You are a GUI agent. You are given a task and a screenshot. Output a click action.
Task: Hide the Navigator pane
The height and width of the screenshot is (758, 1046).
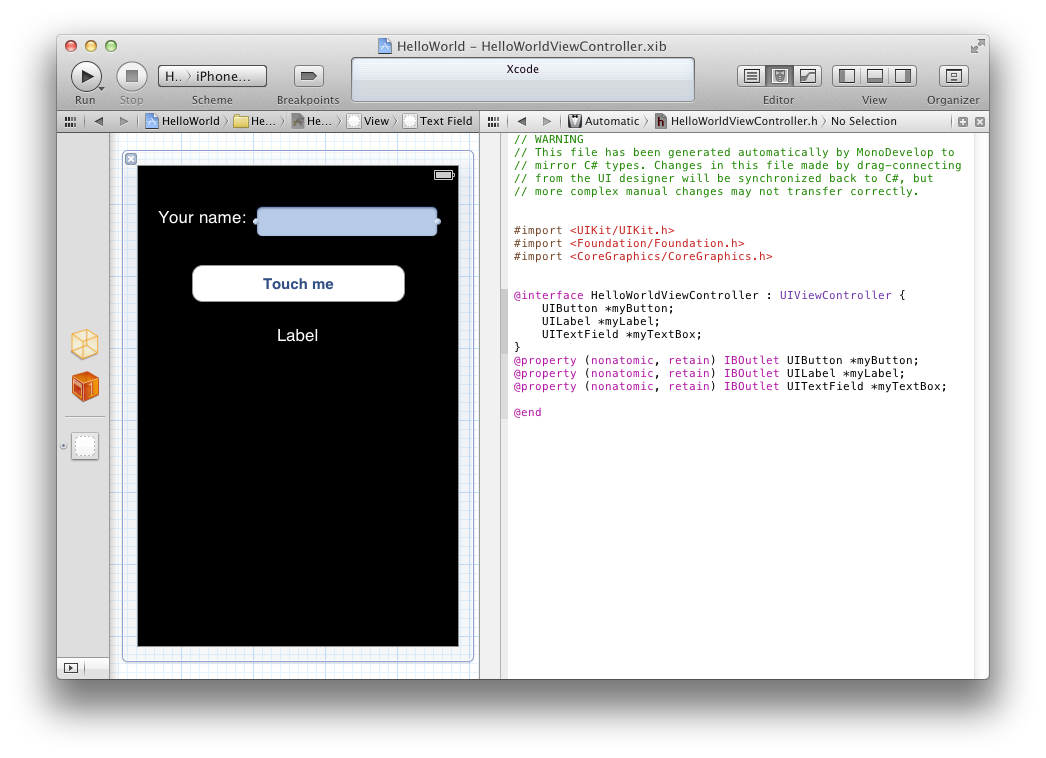(846, 76)
